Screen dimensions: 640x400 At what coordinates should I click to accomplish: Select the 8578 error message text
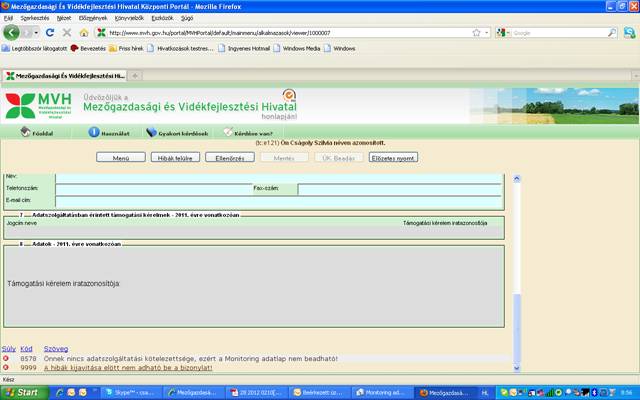click(x=191, y=359)
